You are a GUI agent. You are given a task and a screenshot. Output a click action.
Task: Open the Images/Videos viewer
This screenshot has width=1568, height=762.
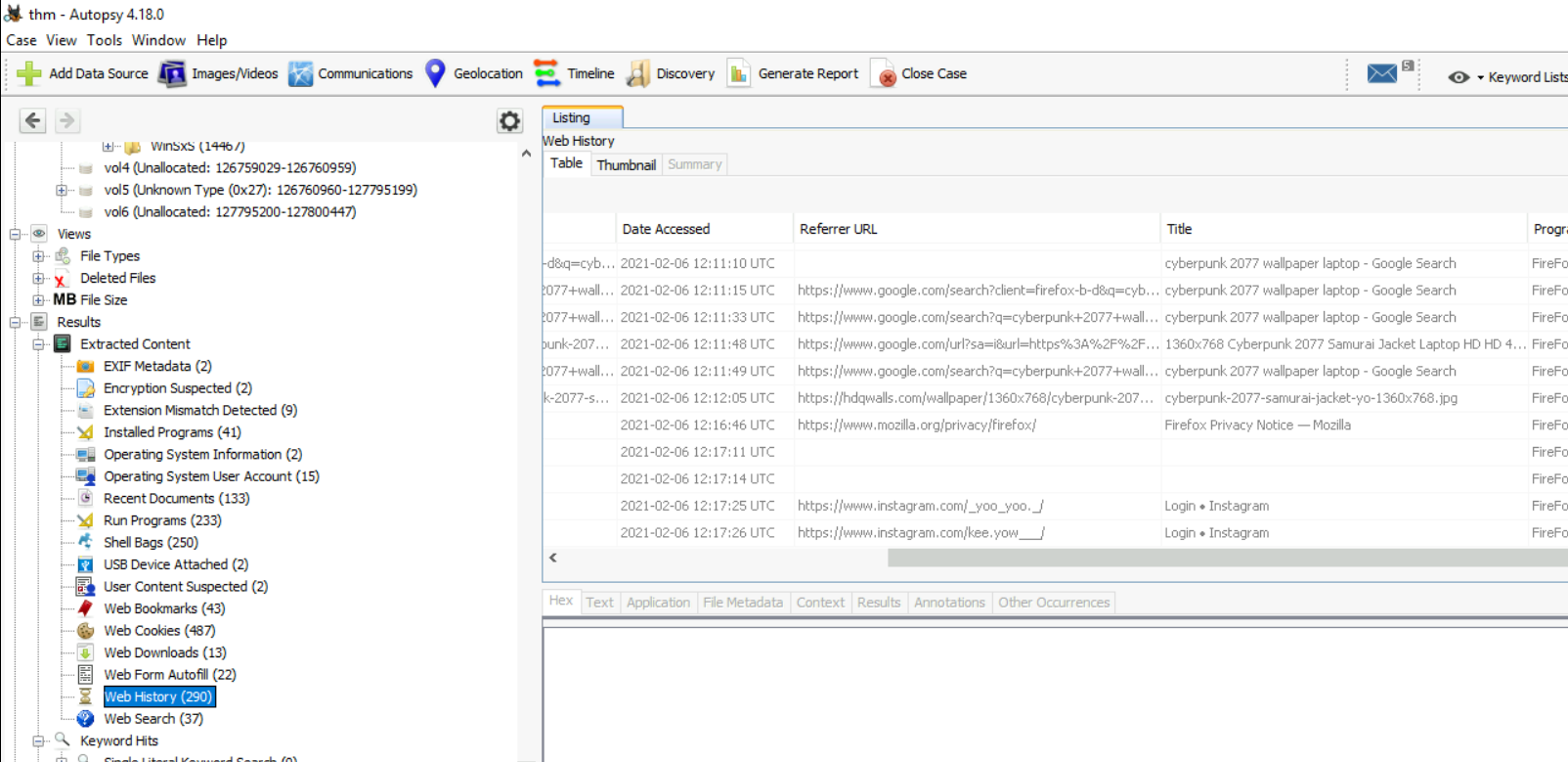pos(173,73)
